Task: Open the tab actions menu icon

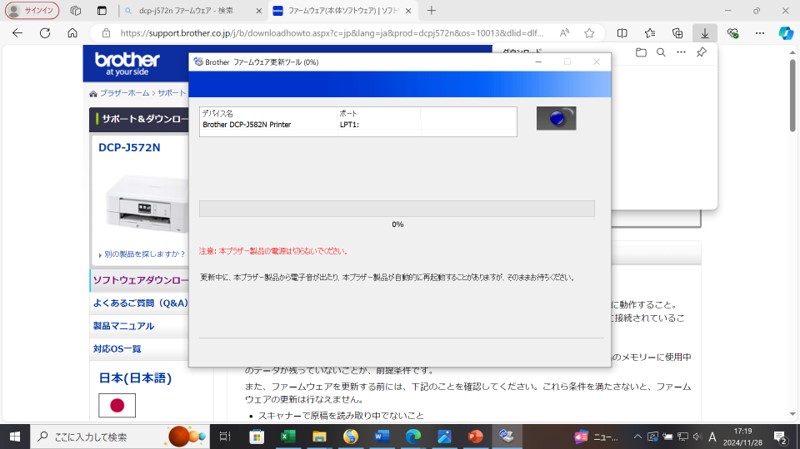Action: (102, 10)
